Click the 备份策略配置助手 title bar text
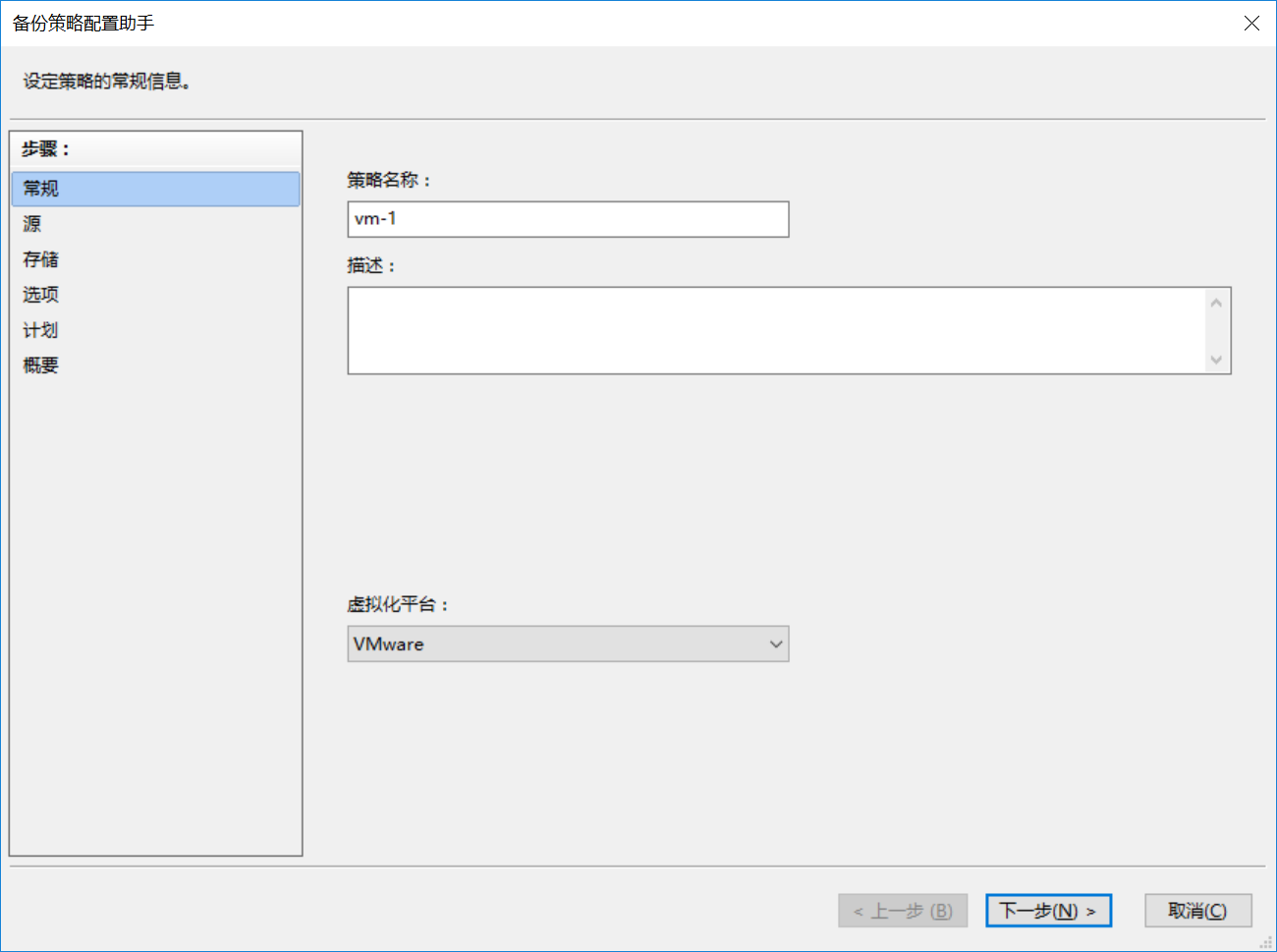Viewport: 1277px width, 952px height. click(83, 24)
